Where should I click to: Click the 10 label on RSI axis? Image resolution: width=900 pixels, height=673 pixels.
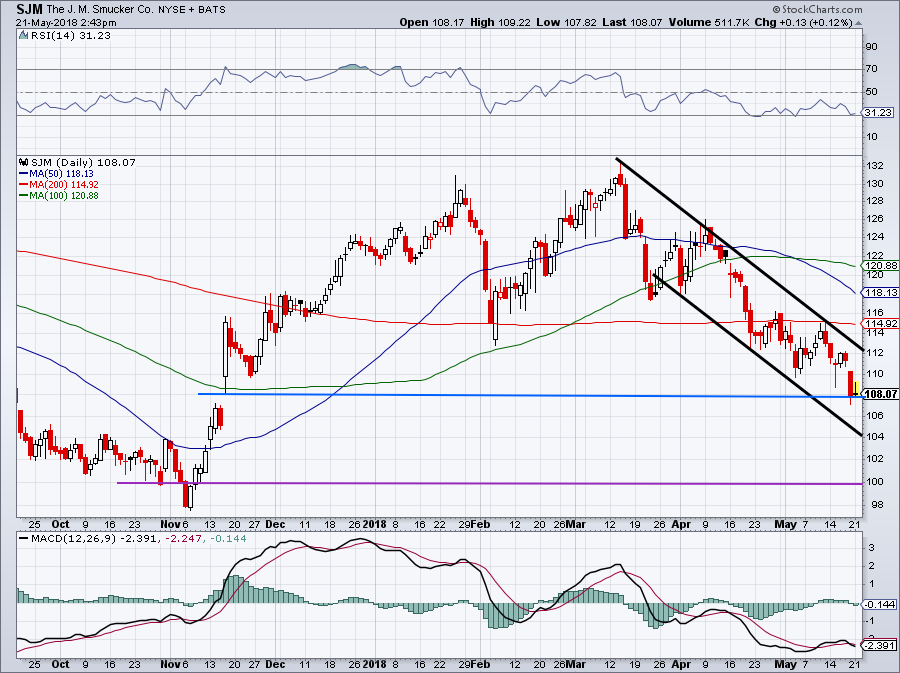[871, 137]
